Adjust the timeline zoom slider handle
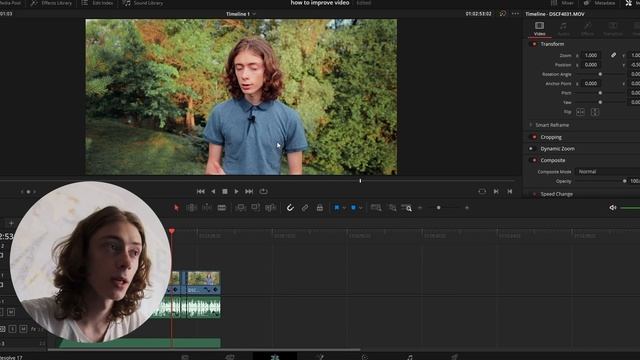Image resolution: width=640 pixels, height=360 pixels. [x=438, y=208]
